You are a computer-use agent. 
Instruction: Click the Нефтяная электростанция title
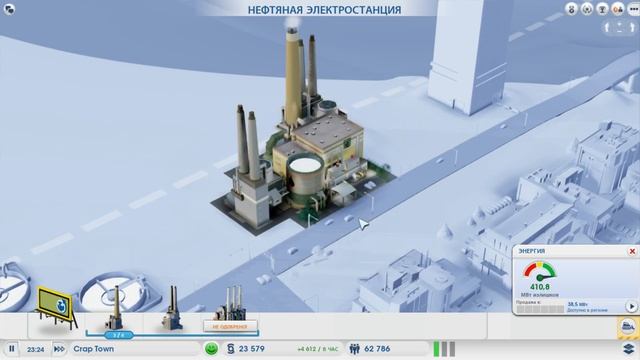point(324,10)
